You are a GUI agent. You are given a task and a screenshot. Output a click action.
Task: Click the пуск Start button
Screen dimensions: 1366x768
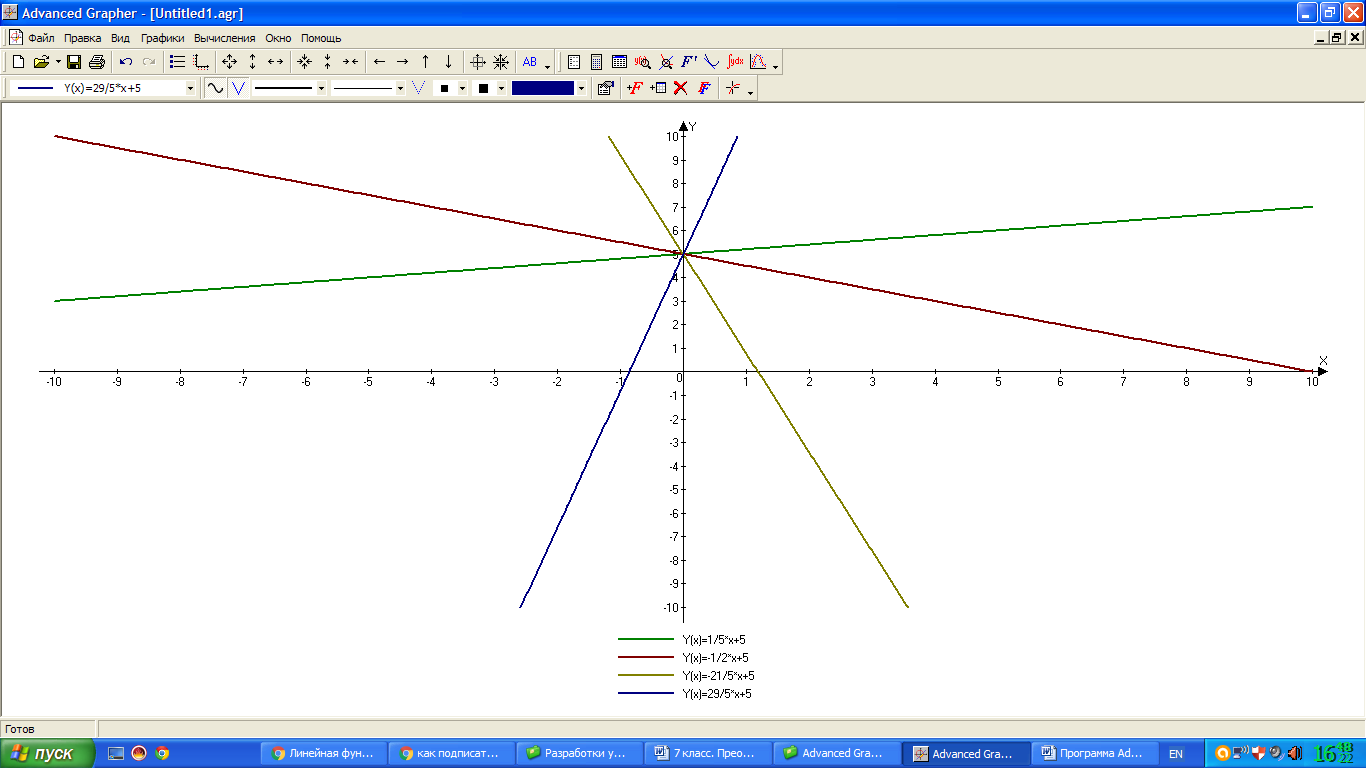[x=48, y=753]
